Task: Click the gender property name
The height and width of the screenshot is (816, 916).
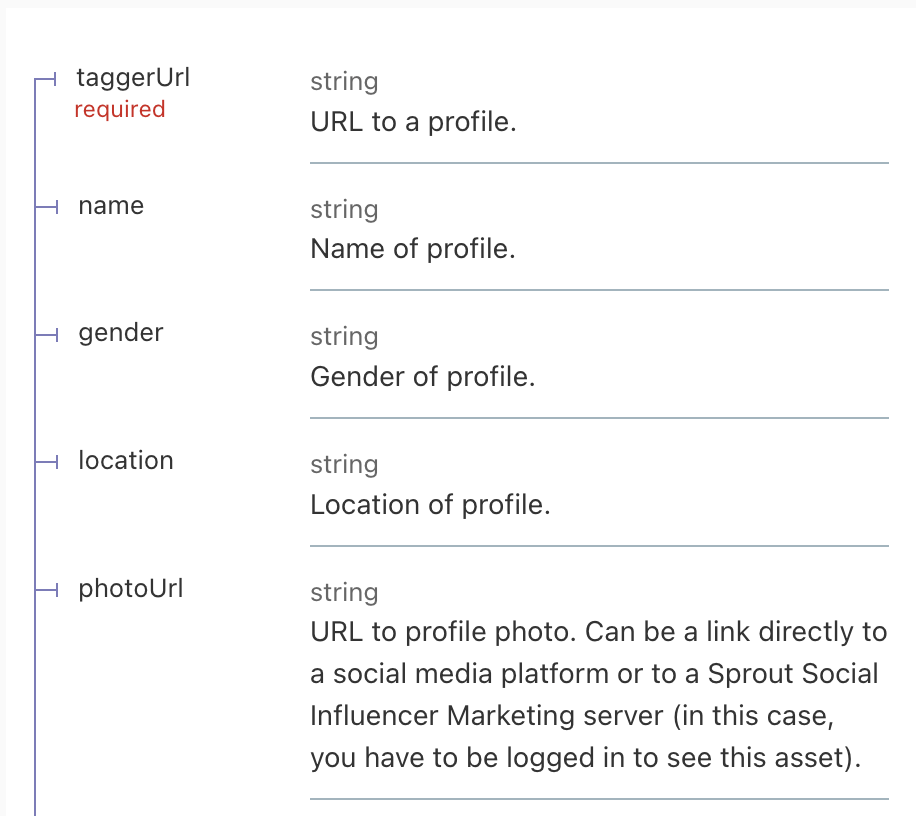Action: tap(121, 333)
